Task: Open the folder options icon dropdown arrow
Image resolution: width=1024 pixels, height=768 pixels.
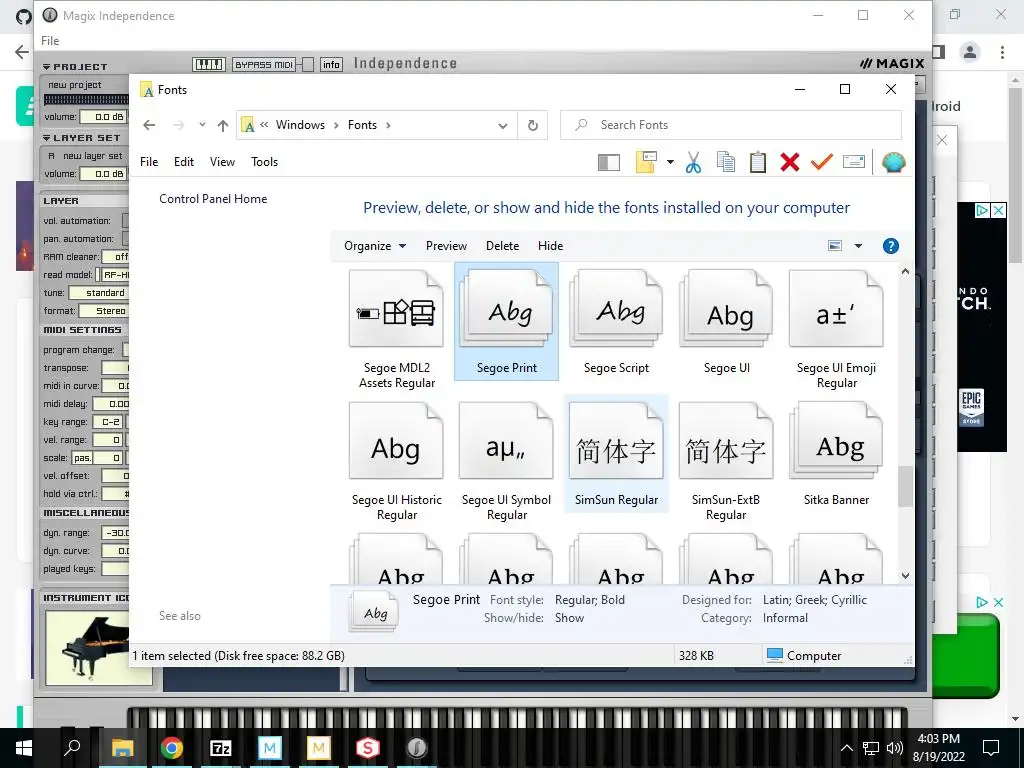Action: (x=670, y=162)
